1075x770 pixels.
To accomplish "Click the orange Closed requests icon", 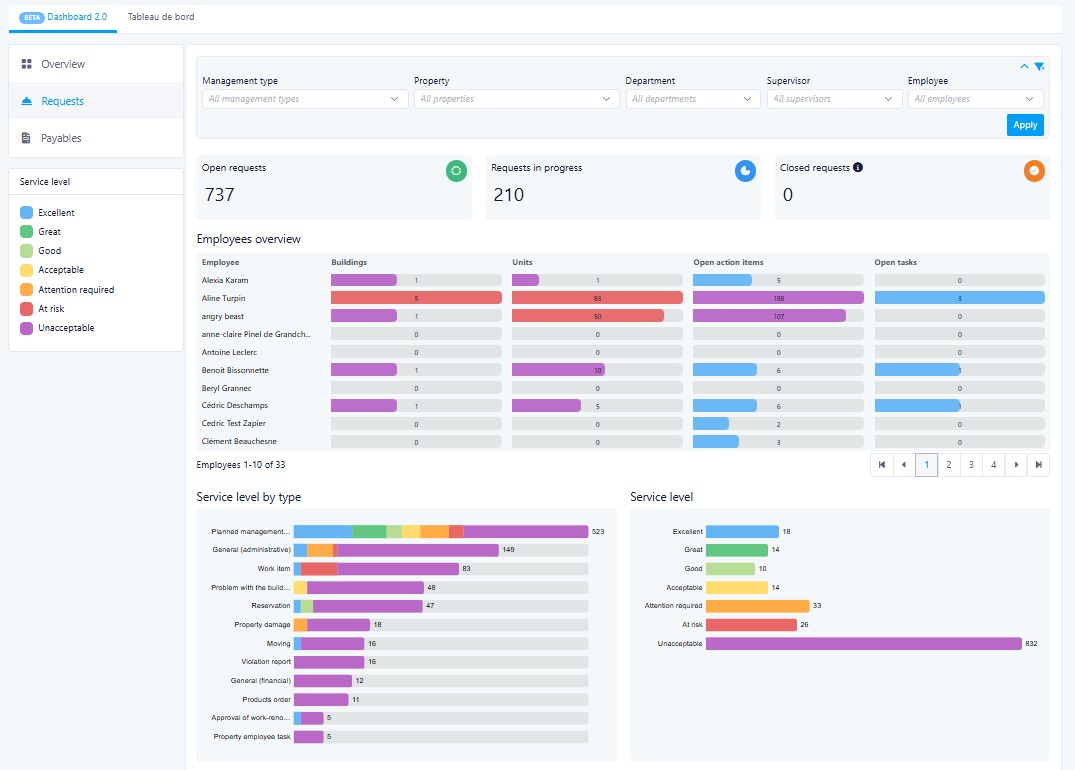I will pyautogui.click(x=1034, y=171).
